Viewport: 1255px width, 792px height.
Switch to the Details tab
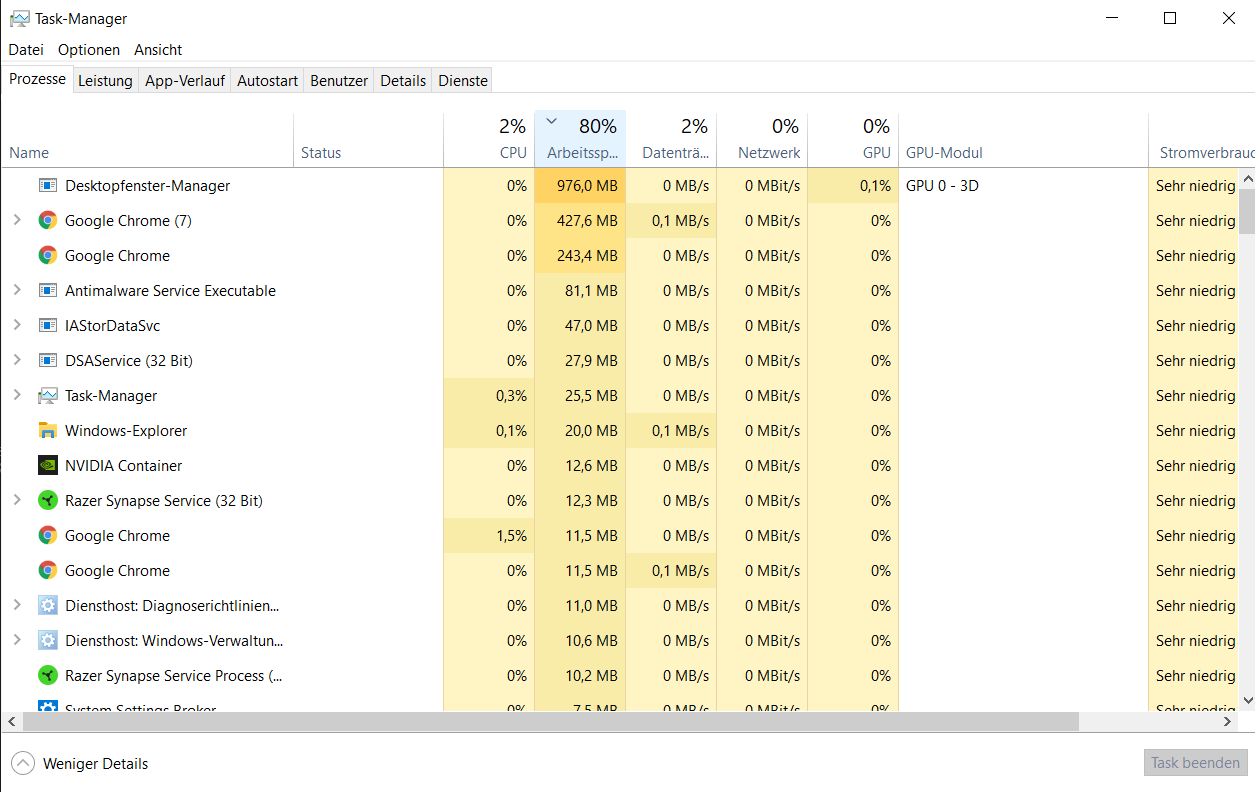[403, 81]
